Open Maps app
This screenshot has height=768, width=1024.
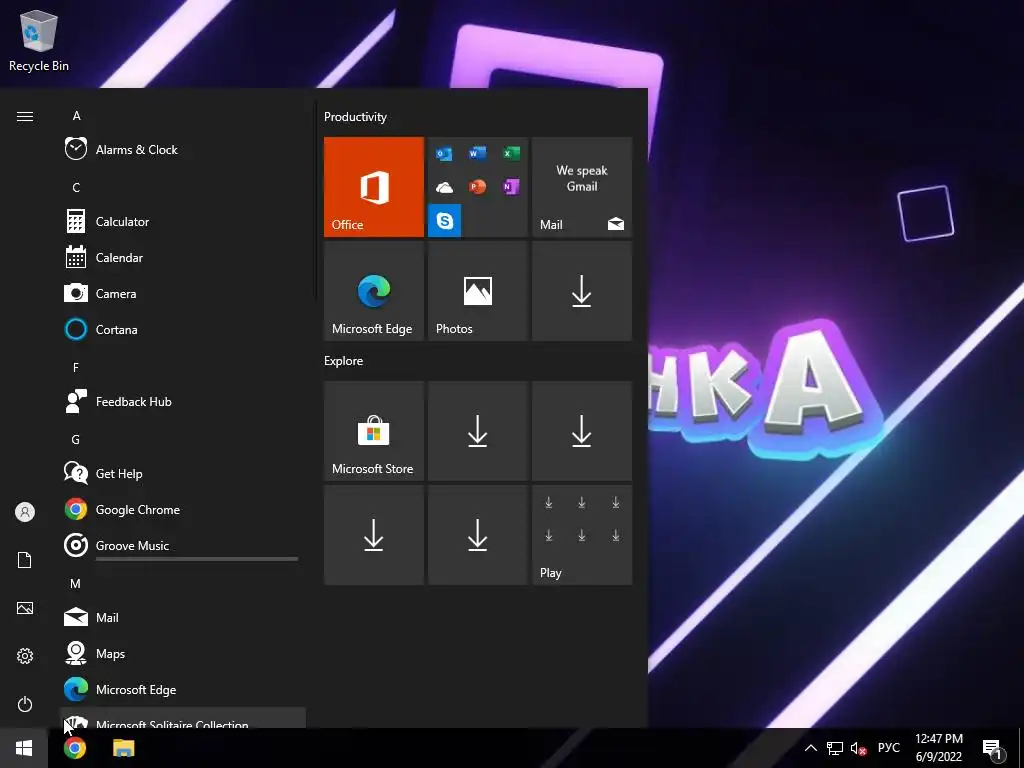click(x=183, y=653)
